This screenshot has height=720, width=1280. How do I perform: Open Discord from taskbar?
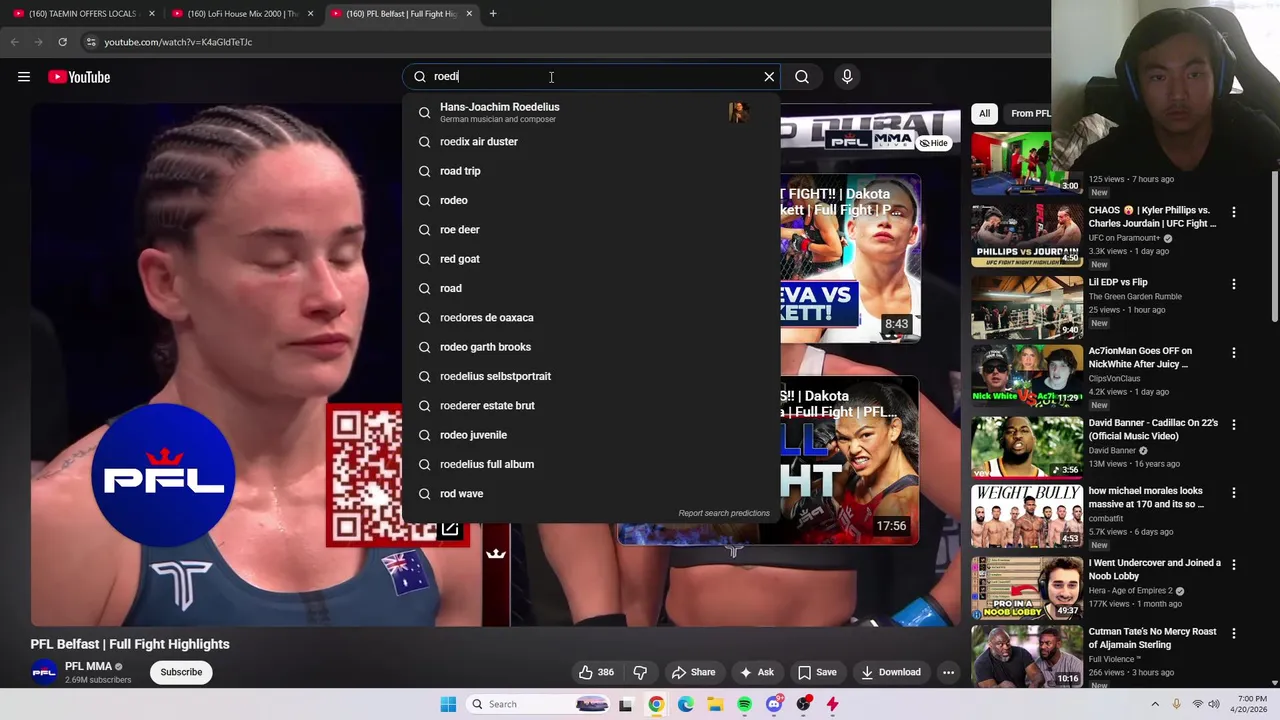pyautogui.click(x=774, y=704)
